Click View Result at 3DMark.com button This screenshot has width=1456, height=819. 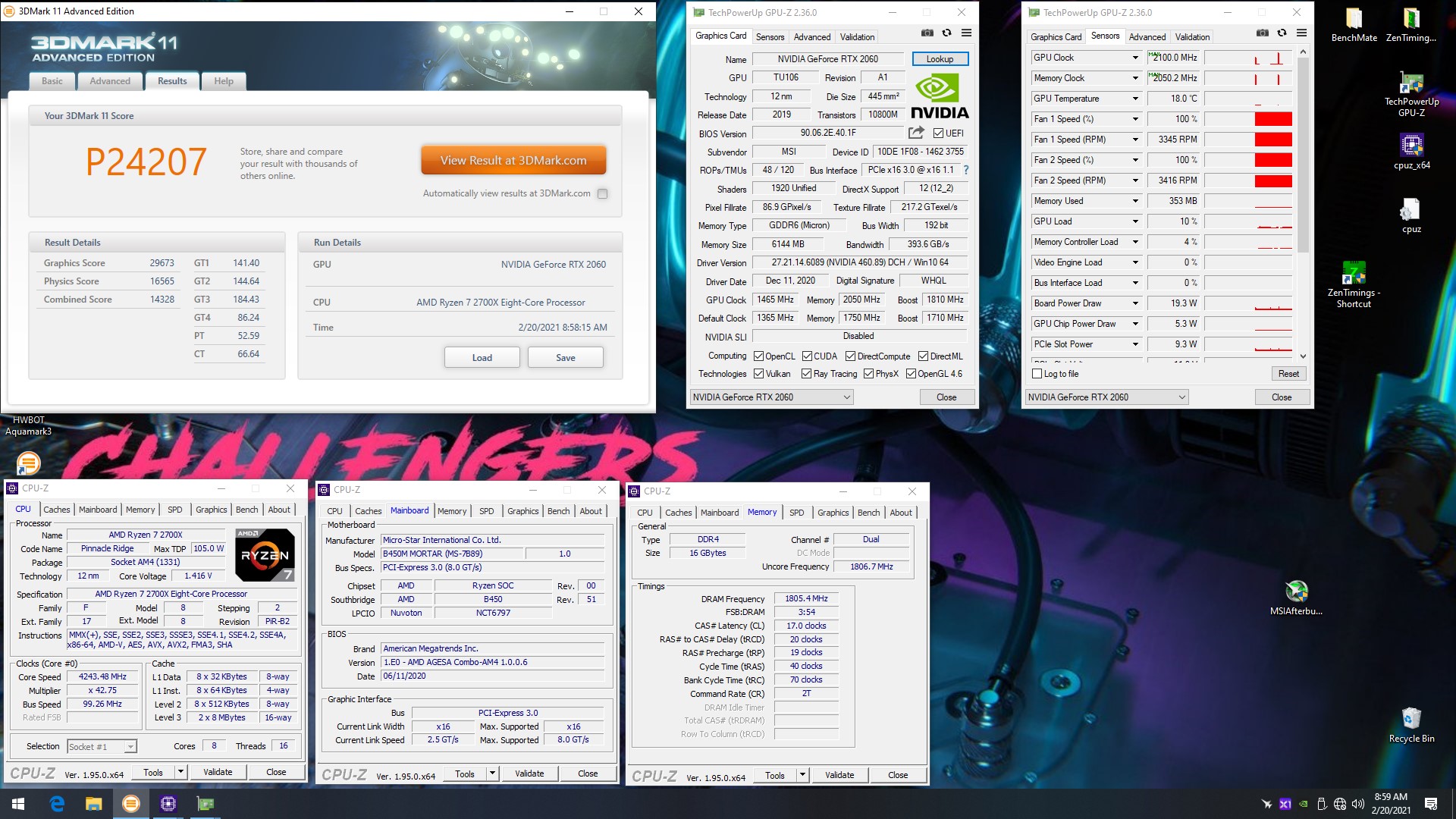pos(513,161)
